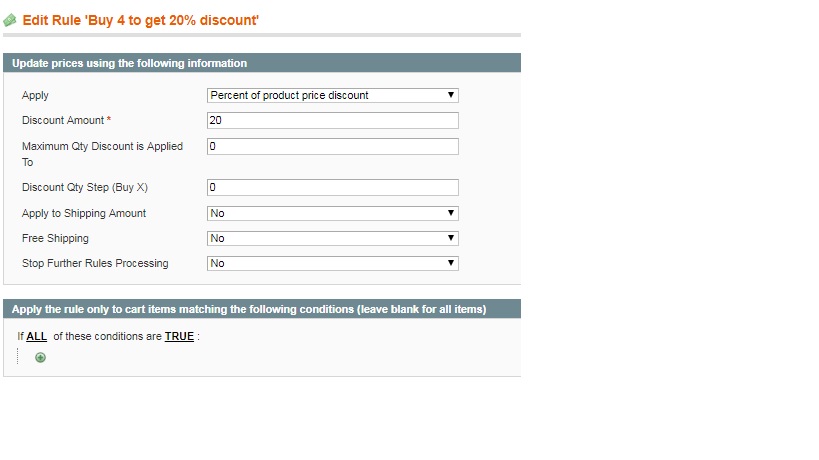Click the Free Shipping label
This screenshot has height=460, width=819.
pos(55,239)
